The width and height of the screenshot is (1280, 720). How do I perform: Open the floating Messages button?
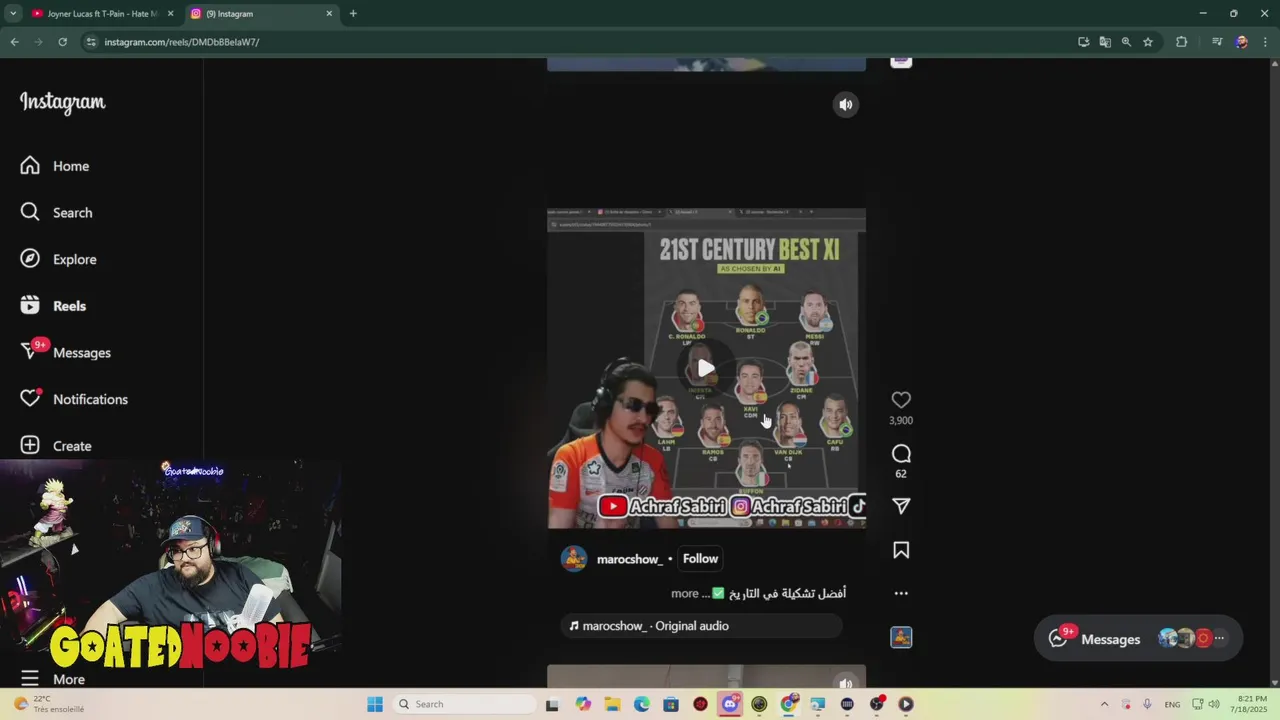[x=1137, y=639]
